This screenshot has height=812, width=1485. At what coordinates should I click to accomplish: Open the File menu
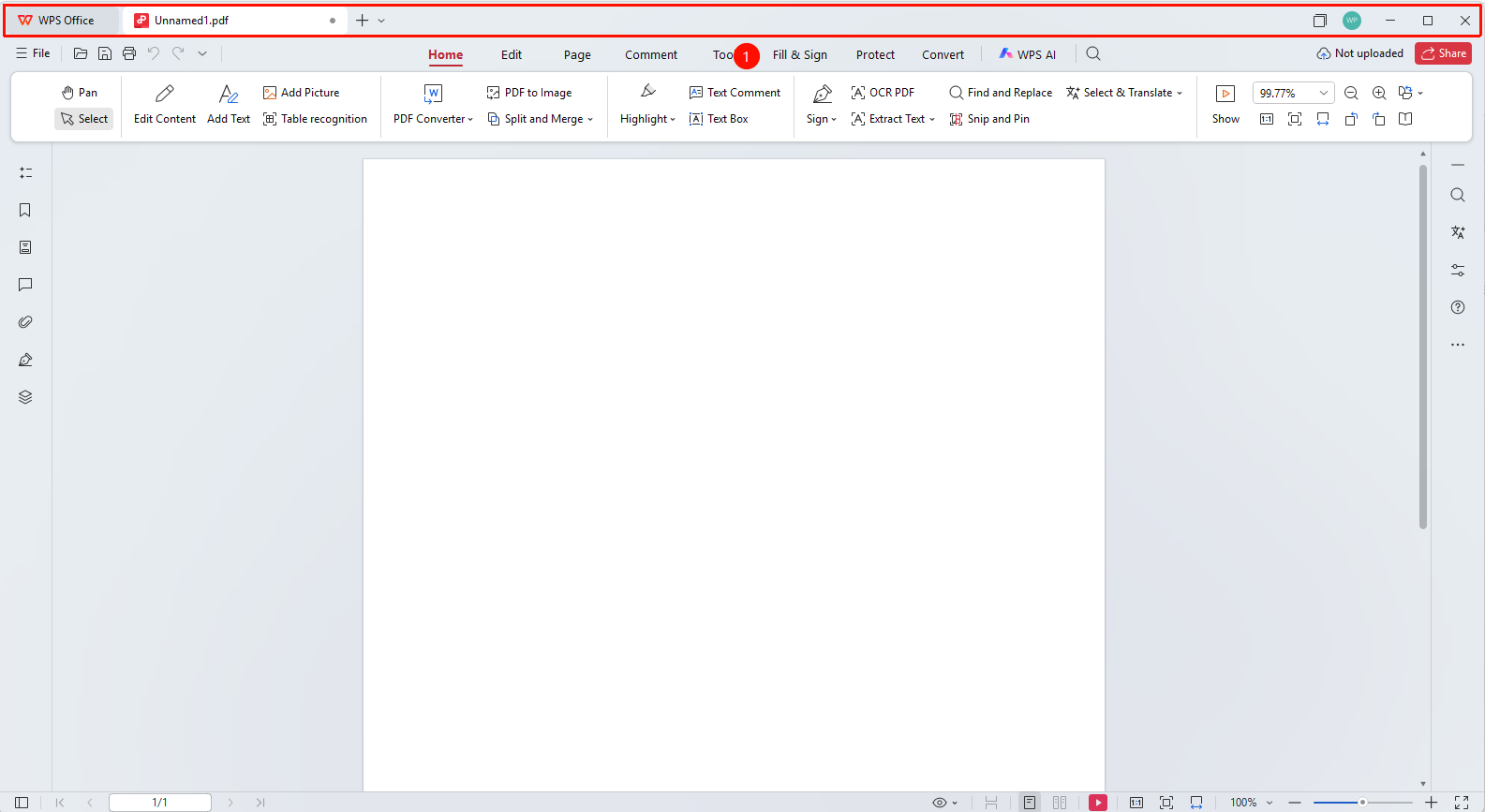[x=33, y=53]
